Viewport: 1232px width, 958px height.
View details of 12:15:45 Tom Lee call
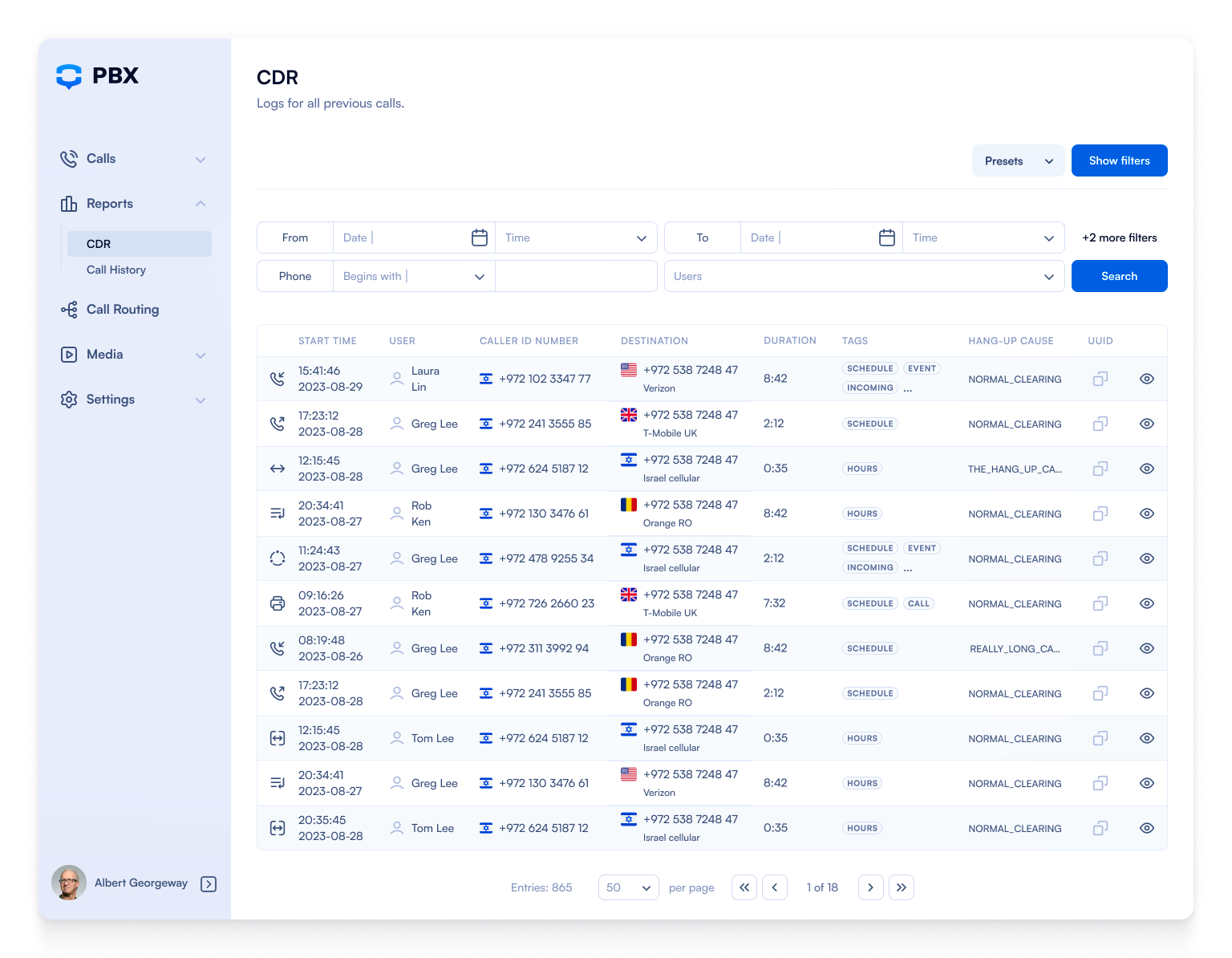tap(1147, 738)
